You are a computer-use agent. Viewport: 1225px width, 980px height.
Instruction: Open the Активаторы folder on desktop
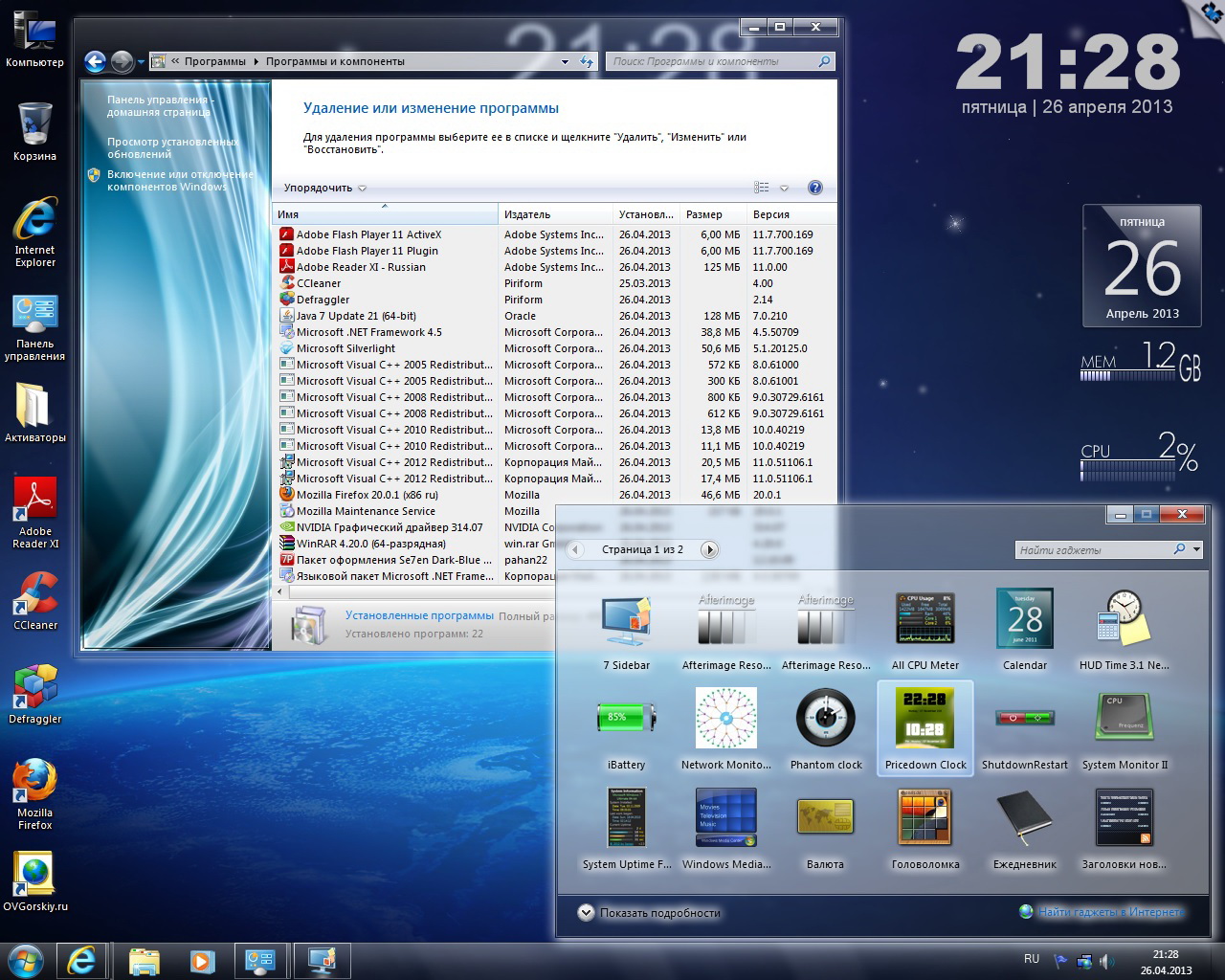pyautogui.click(x=35, y=413)
